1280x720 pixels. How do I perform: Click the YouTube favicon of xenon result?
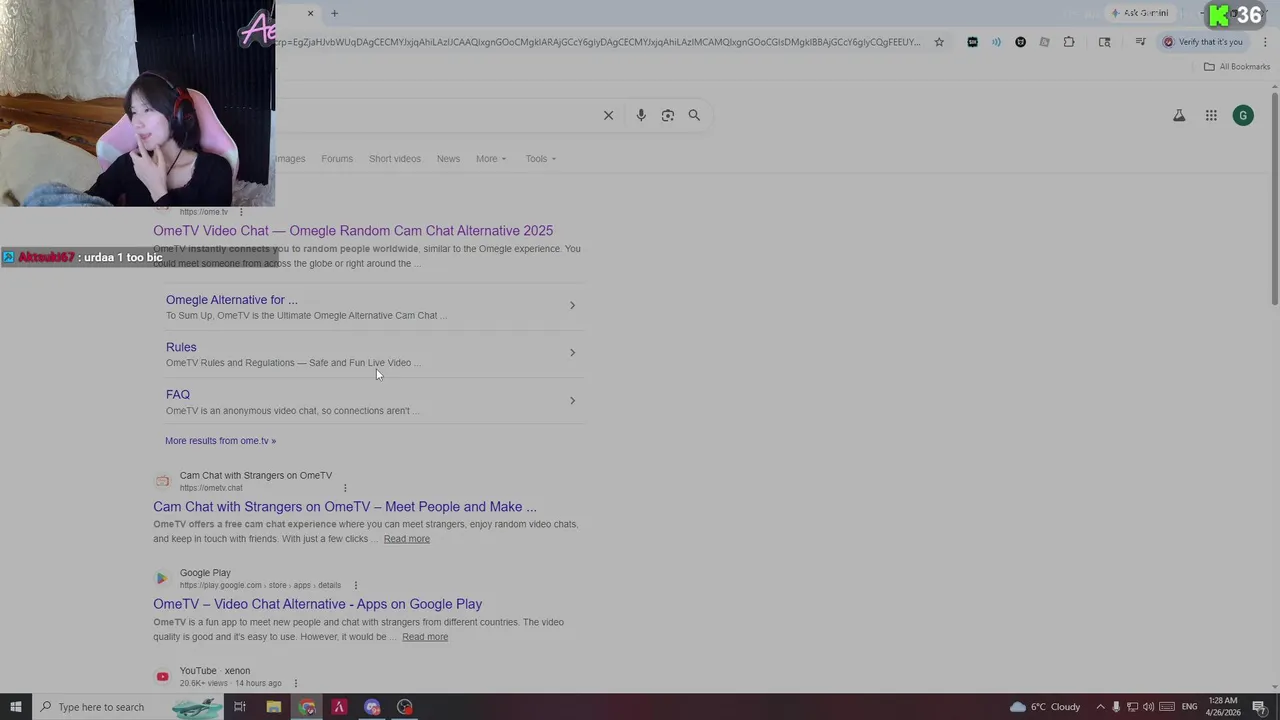pyautogui.click(x=162, y=677)
